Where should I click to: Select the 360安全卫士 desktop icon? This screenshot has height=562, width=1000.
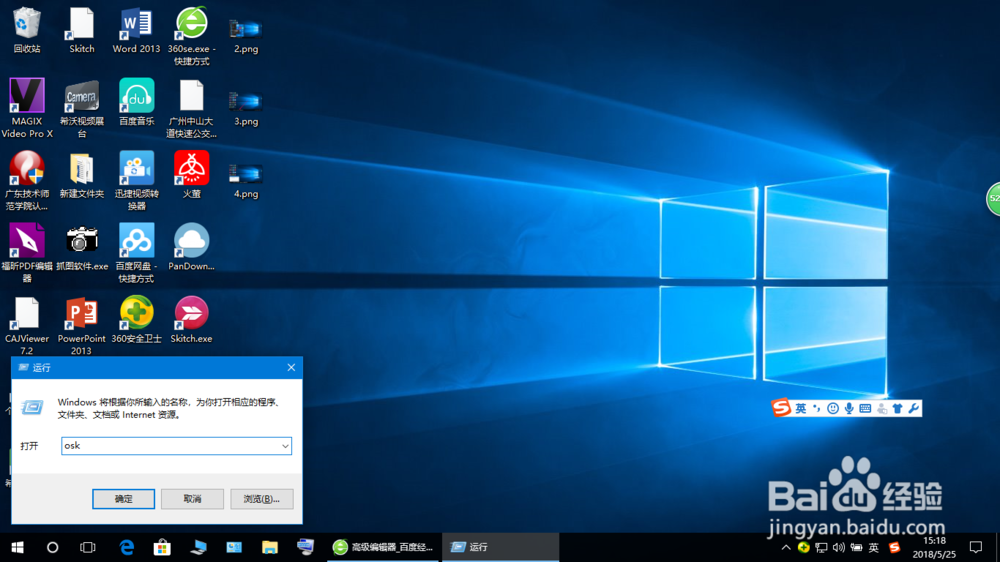click(x=136, y=314)
